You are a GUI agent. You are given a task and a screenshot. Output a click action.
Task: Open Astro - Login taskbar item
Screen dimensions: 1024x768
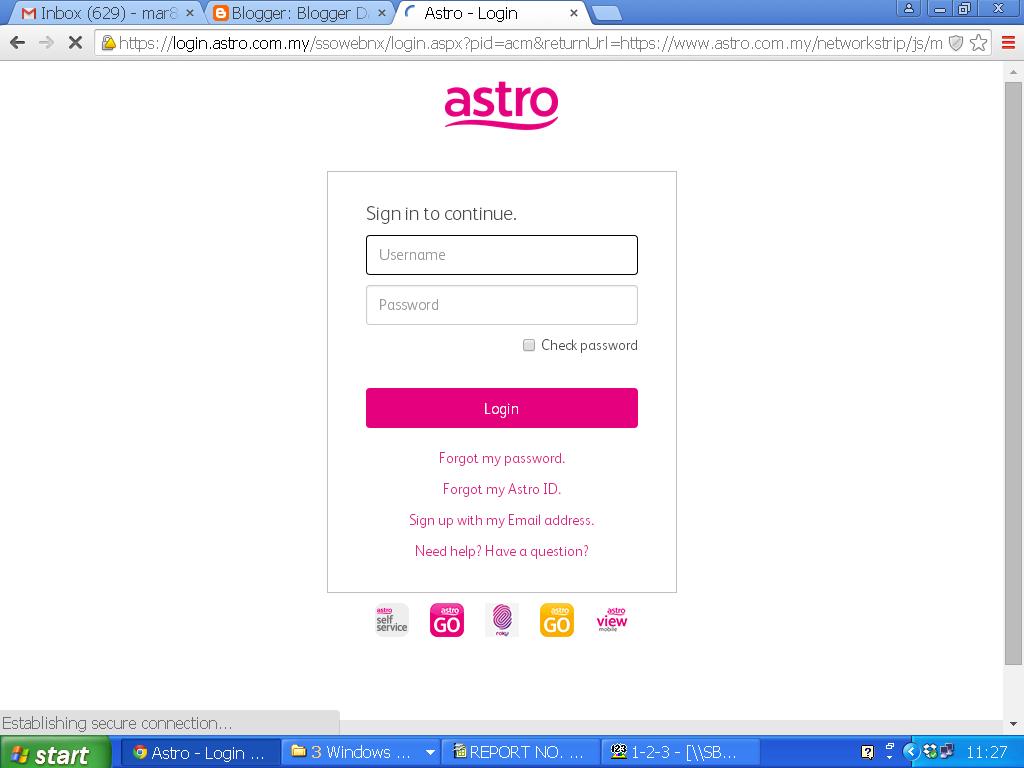point(202,752)
